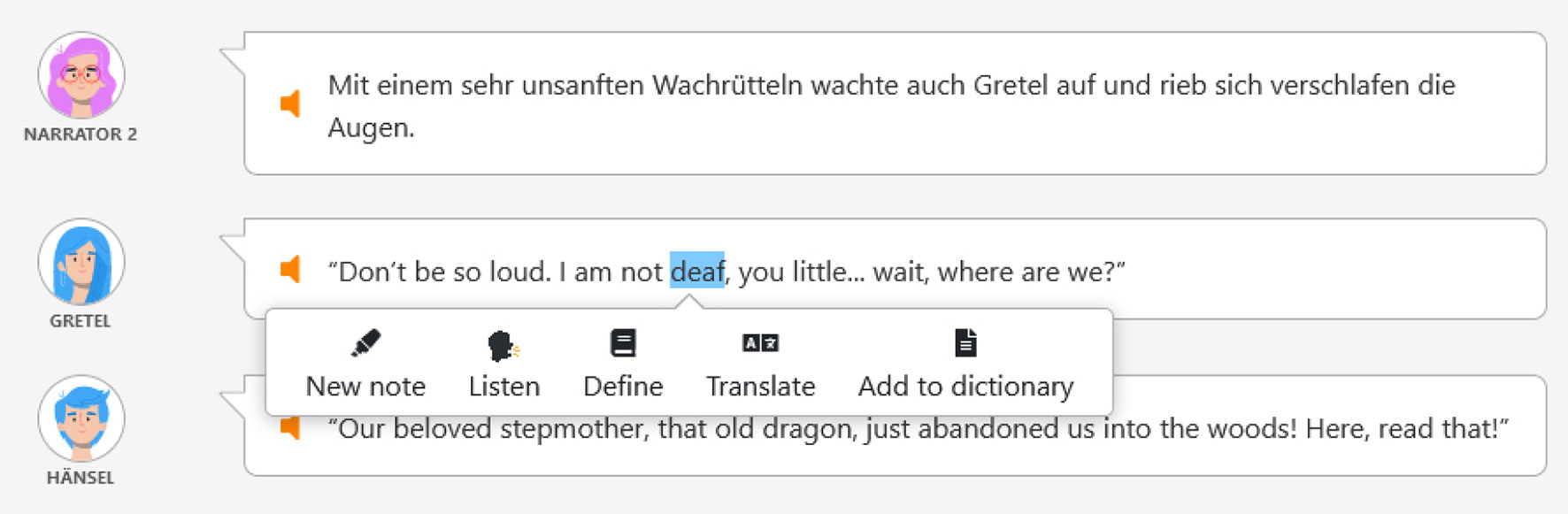Screen dimensions: 1568x514
Task: Click Gretel's blue-haired avatar
Action: pyautogui.click(x=81, y=263)
